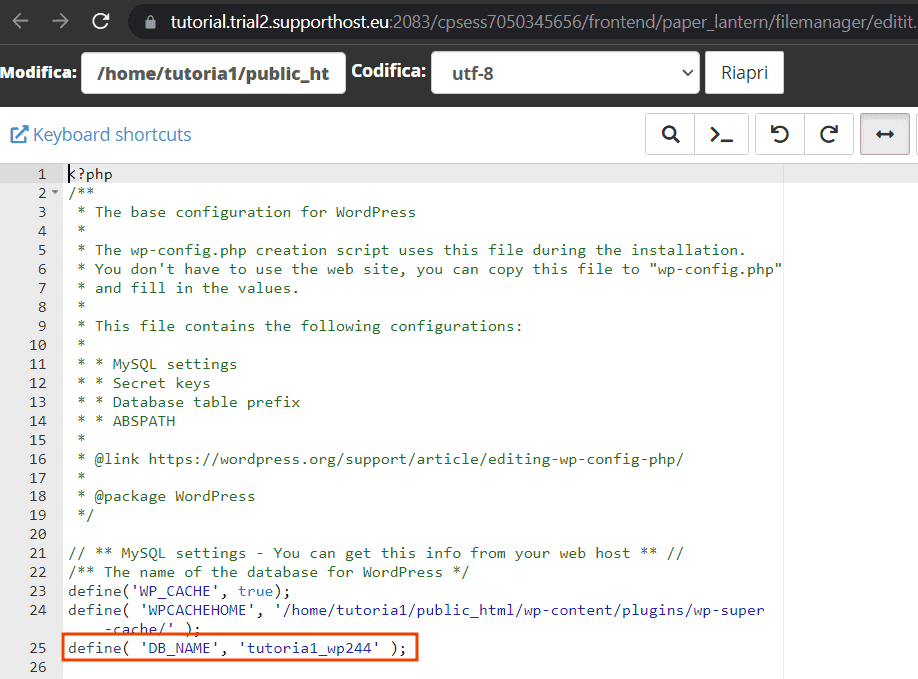Click the external link icon beside Keyboard shortcuts
This screenshot has width=918, height=679.
[19, 135]
